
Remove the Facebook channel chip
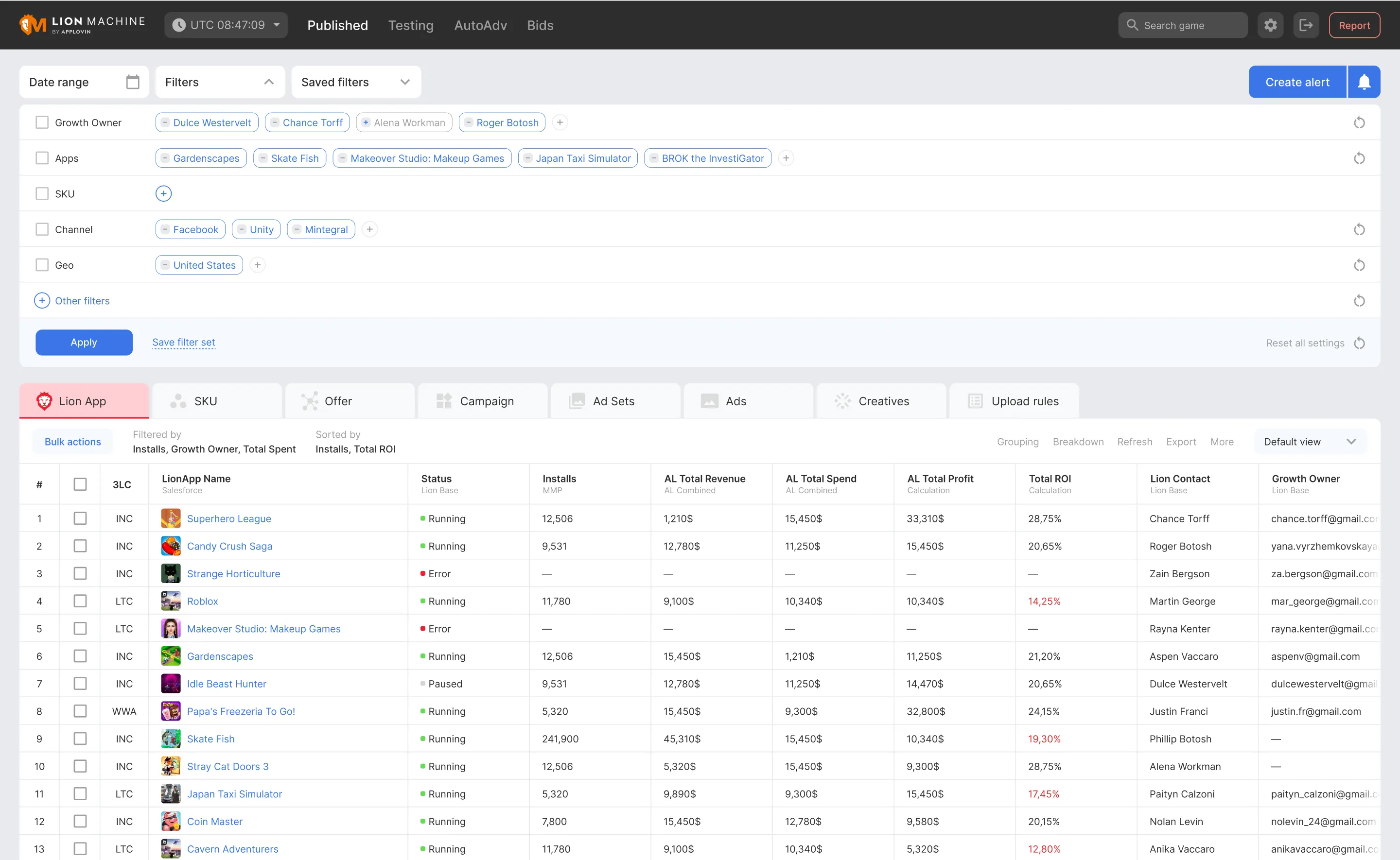coord(165,229)
